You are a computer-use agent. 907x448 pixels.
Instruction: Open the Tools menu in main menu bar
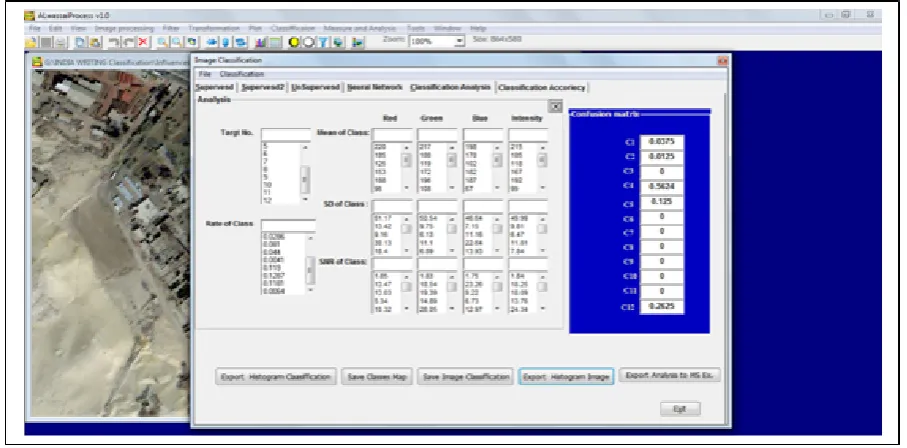click(x=415, y=28)
